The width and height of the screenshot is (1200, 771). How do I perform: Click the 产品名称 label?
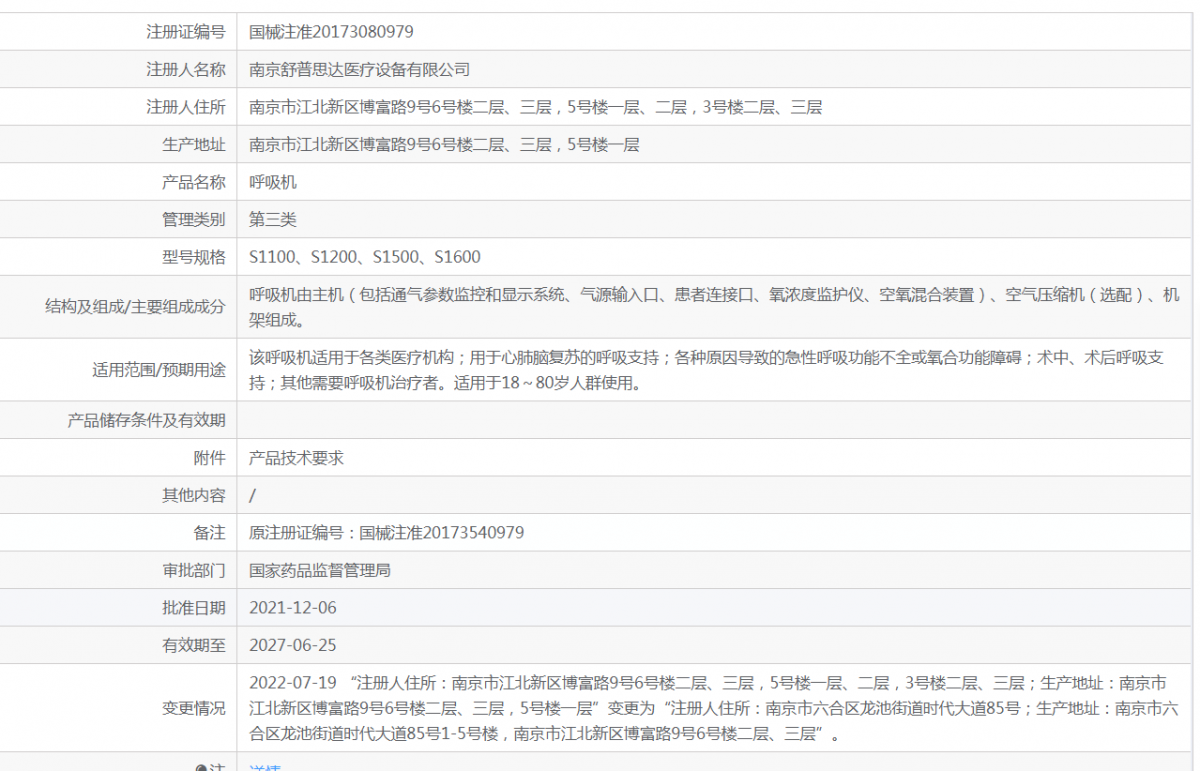click(194, 182)
